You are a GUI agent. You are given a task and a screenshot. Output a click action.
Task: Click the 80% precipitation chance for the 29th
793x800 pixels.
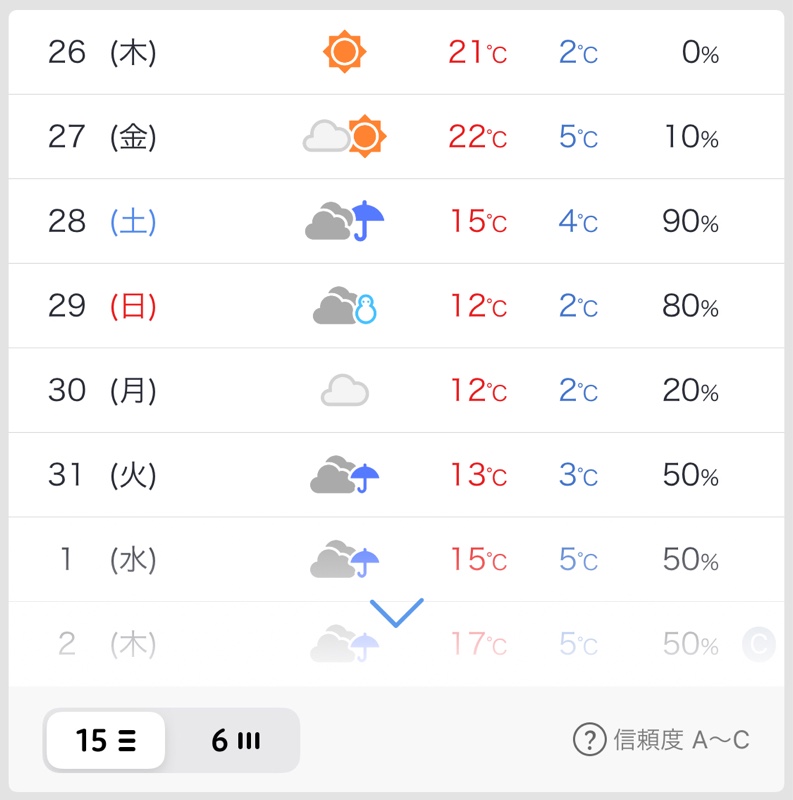click(x=690, y=306)
